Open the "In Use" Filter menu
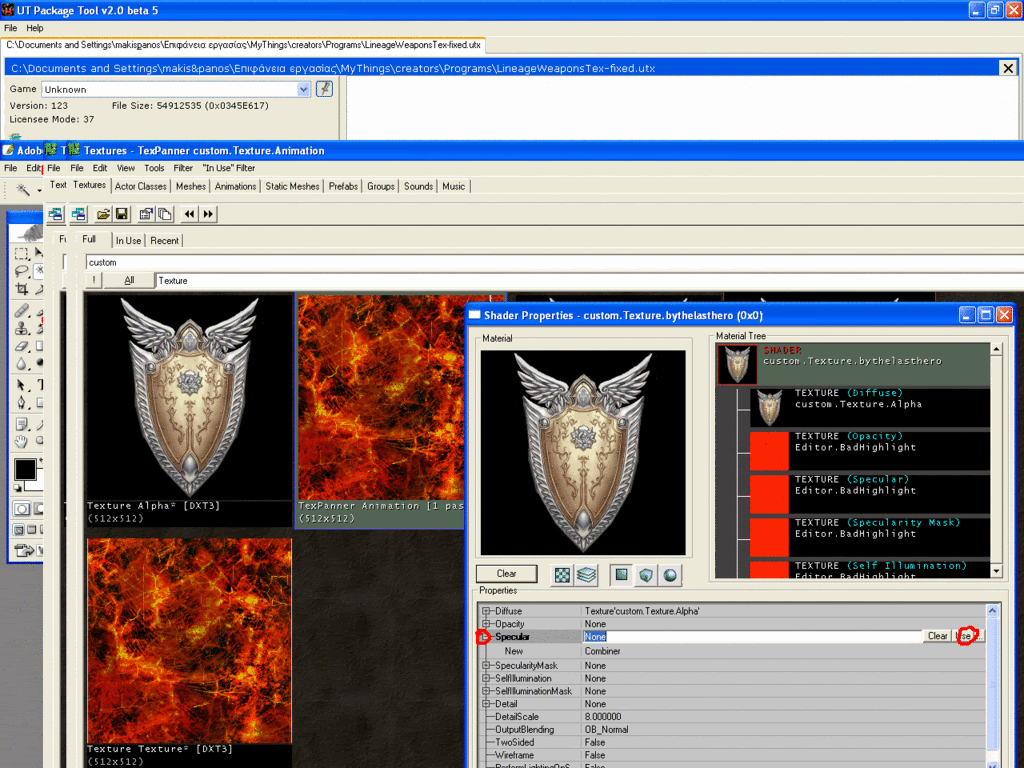This screenshot has height=768, width=1024. coord(228,168)
